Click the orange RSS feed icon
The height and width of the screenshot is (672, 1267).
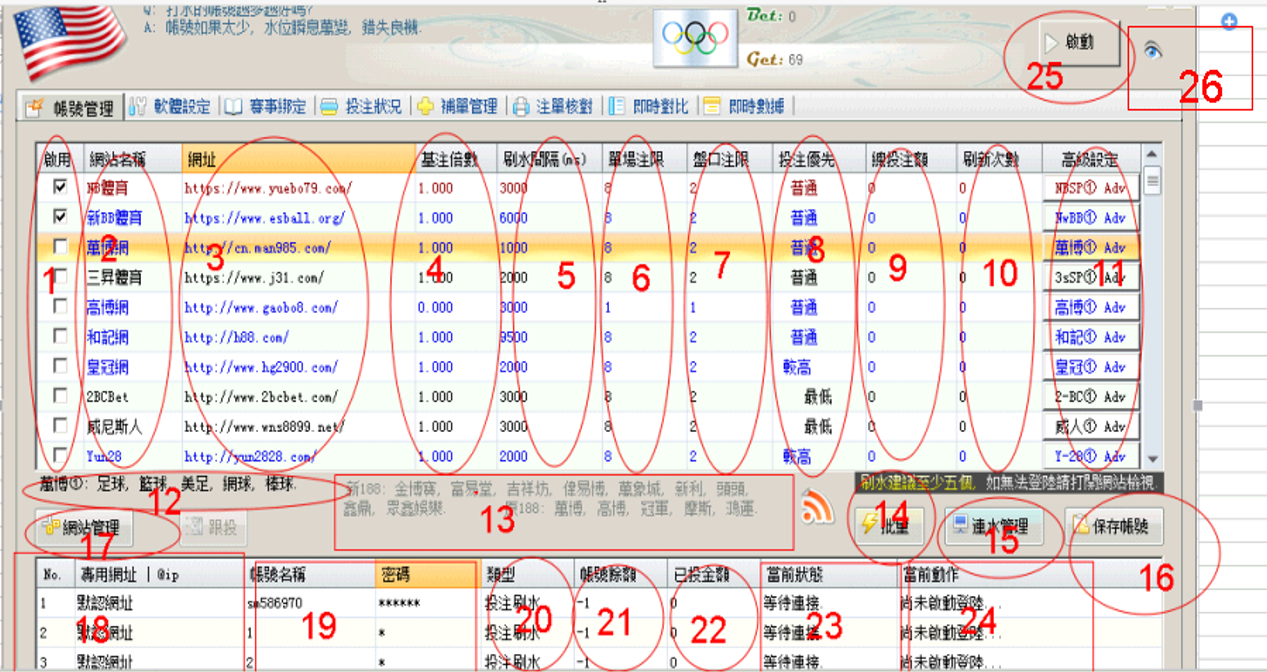click(818, 508)
